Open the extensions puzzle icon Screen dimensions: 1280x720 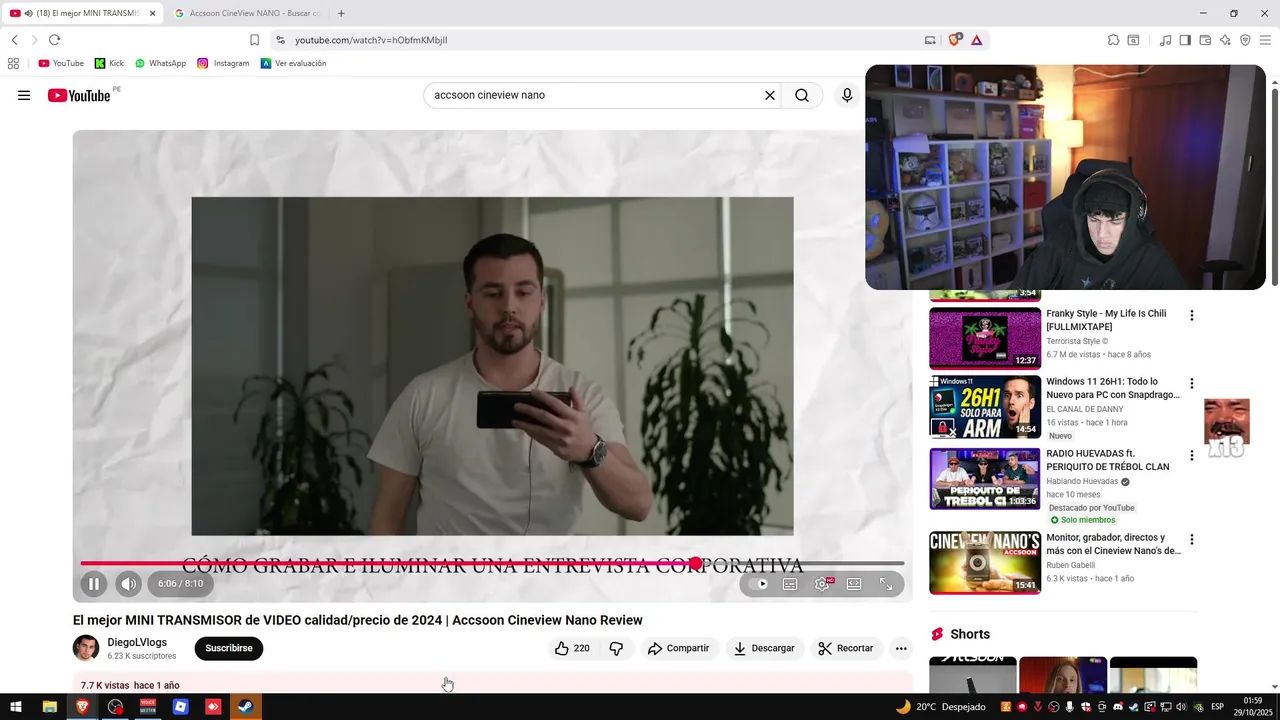click(x=1113, y=40)
